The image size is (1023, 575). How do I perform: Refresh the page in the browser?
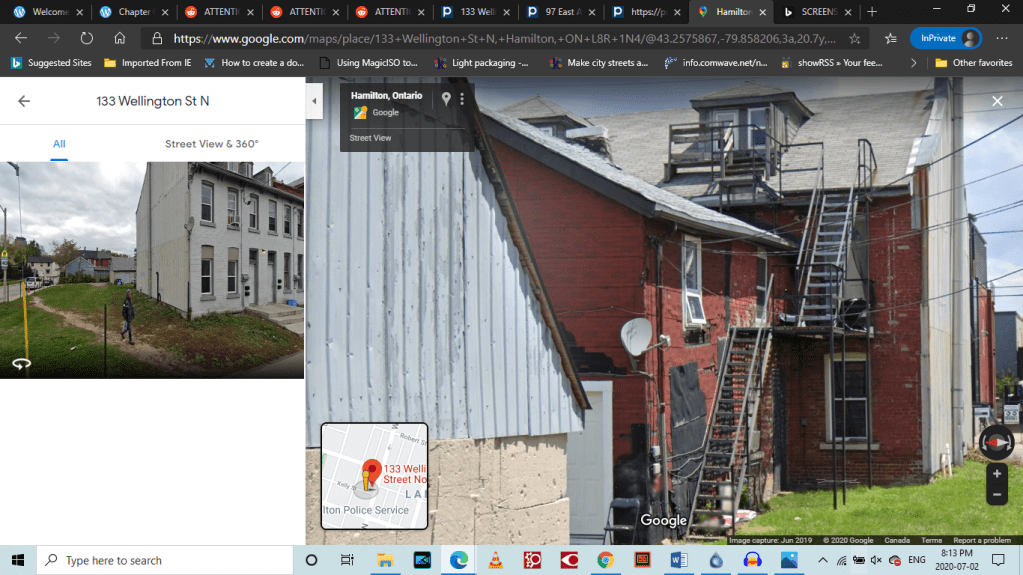pos(86,38)
